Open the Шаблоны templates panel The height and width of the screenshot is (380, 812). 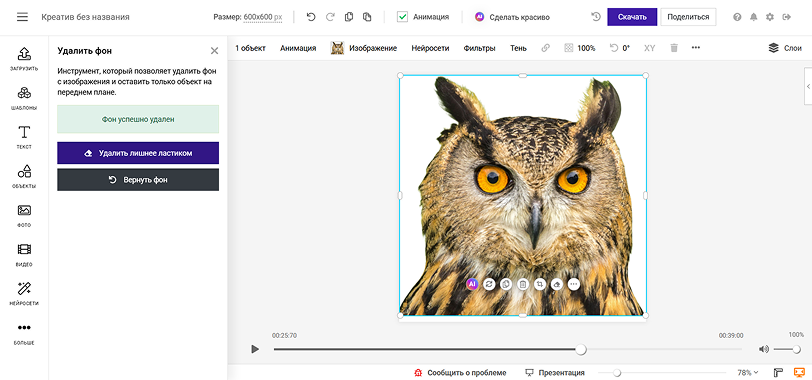[24, 98]
